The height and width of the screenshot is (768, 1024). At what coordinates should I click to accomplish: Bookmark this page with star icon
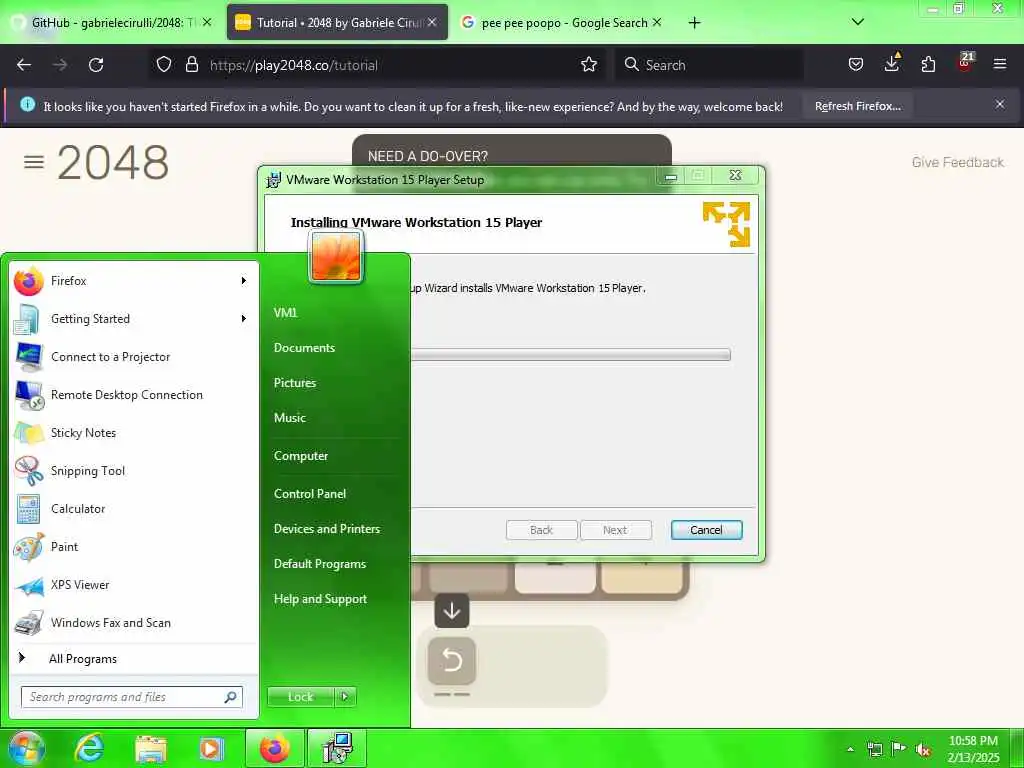(589, 65)
